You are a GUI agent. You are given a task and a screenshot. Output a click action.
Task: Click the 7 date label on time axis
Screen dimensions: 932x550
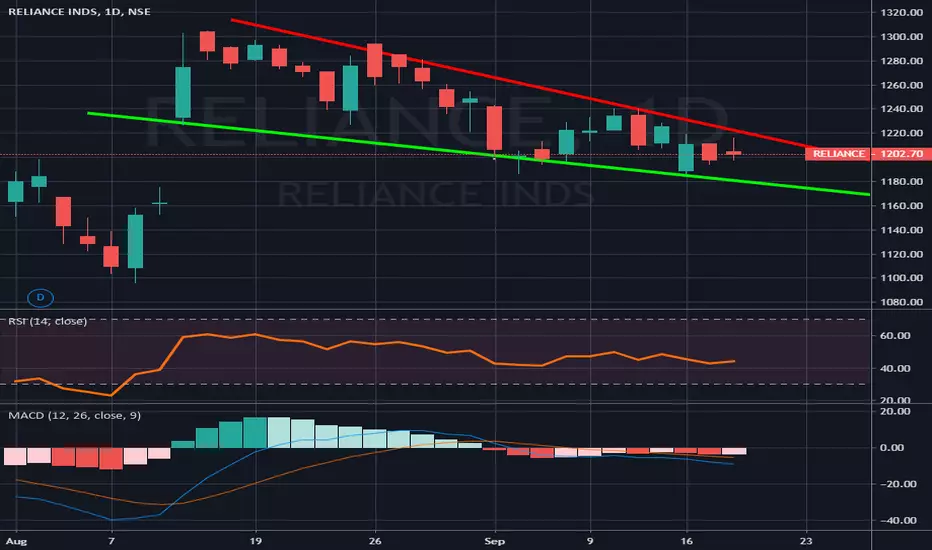click(x=111, y=541)
